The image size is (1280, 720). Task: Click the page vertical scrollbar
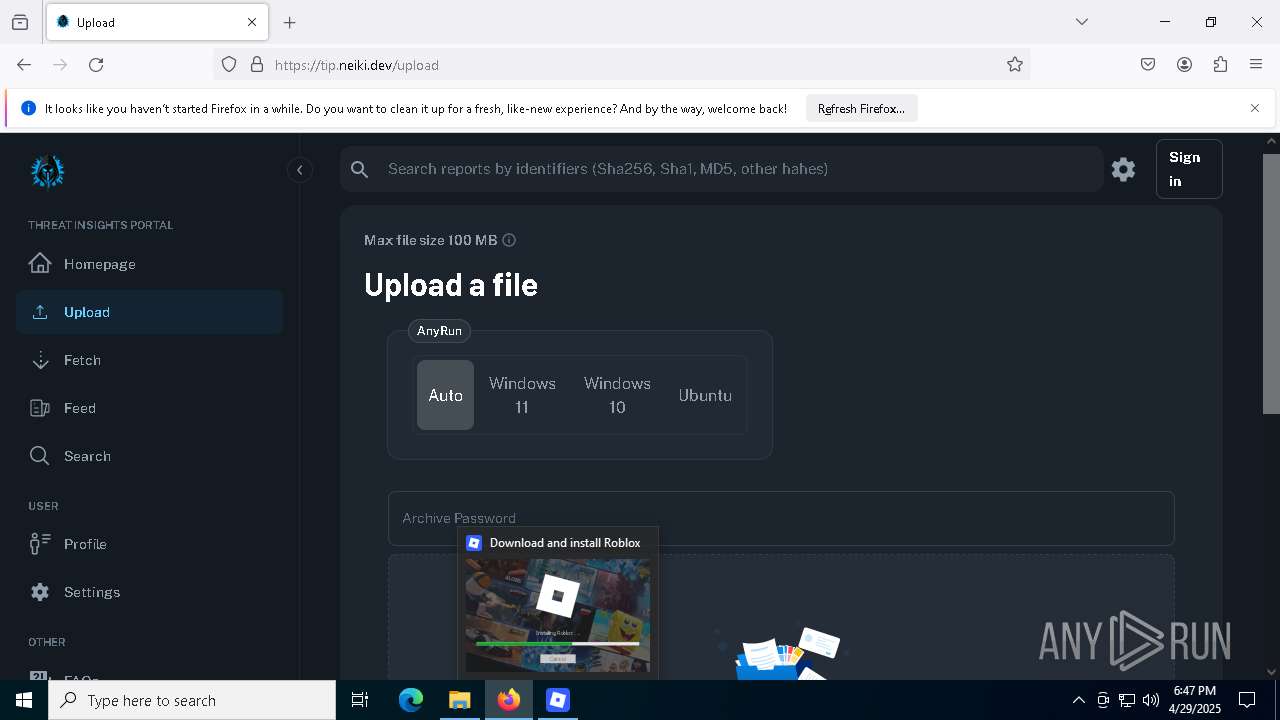(1271, 283)
